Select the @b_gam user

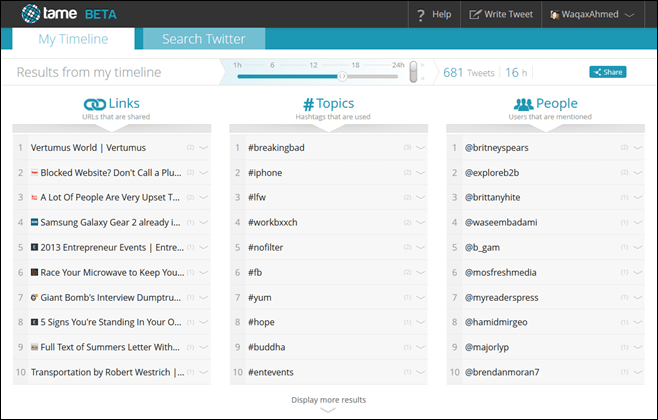click(x=482, y=248)
